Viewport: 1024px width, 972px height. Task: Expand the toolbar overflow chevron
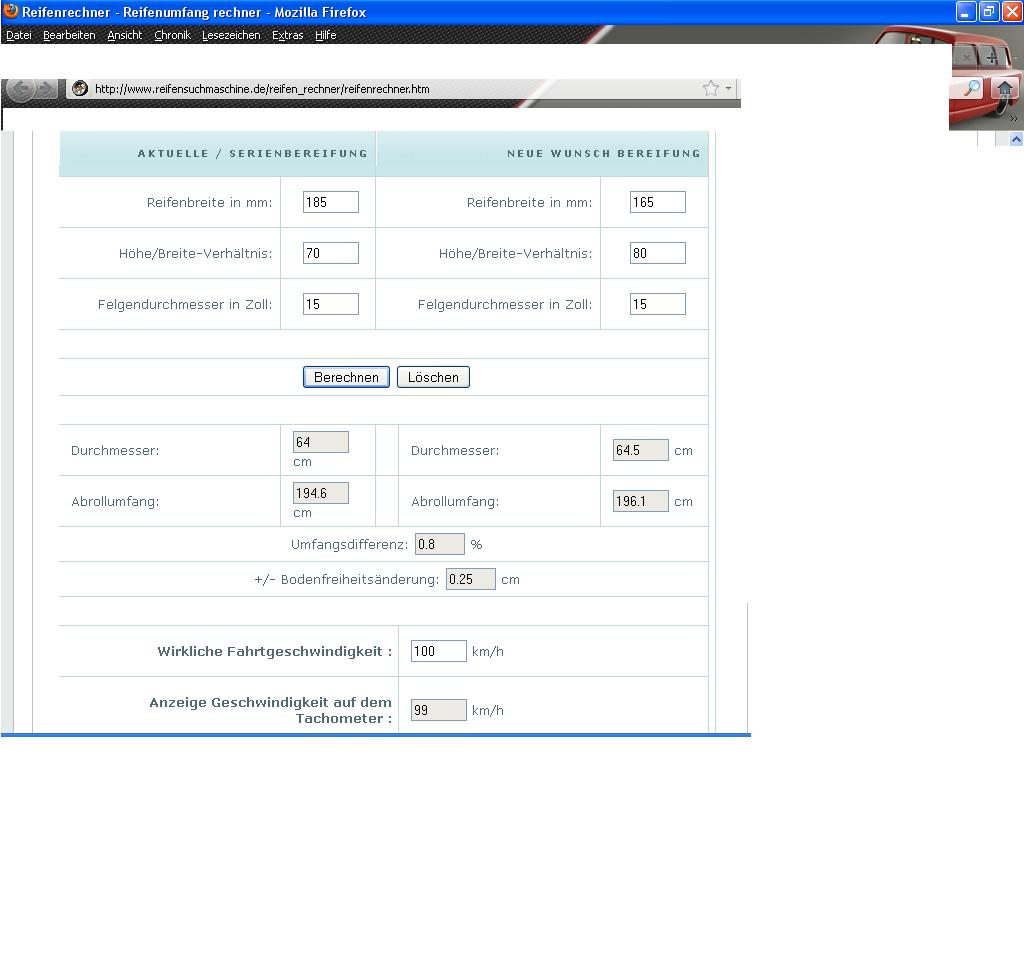[x=1013, y=119]
